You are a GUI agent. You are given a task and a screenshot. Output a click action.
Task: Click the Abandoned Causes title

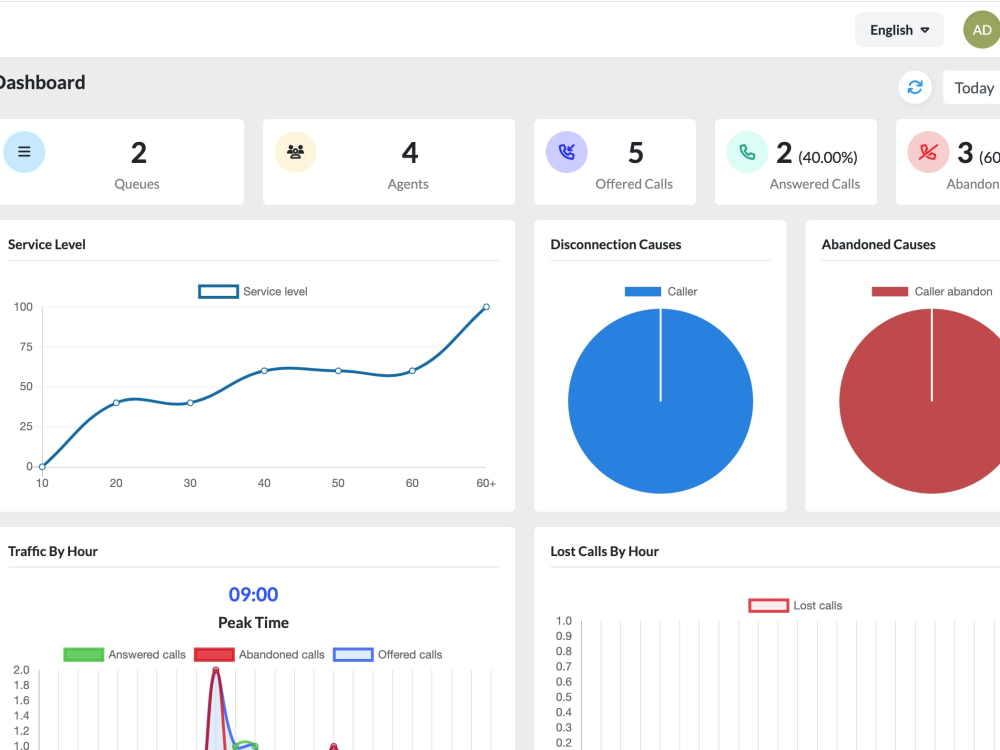(878, 244)
